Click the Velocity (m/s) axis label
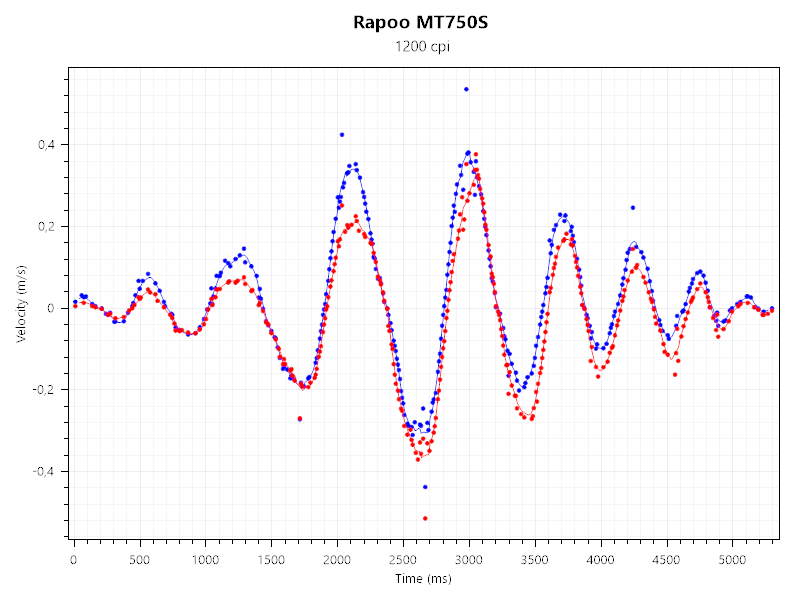 [x=21, y=304]
